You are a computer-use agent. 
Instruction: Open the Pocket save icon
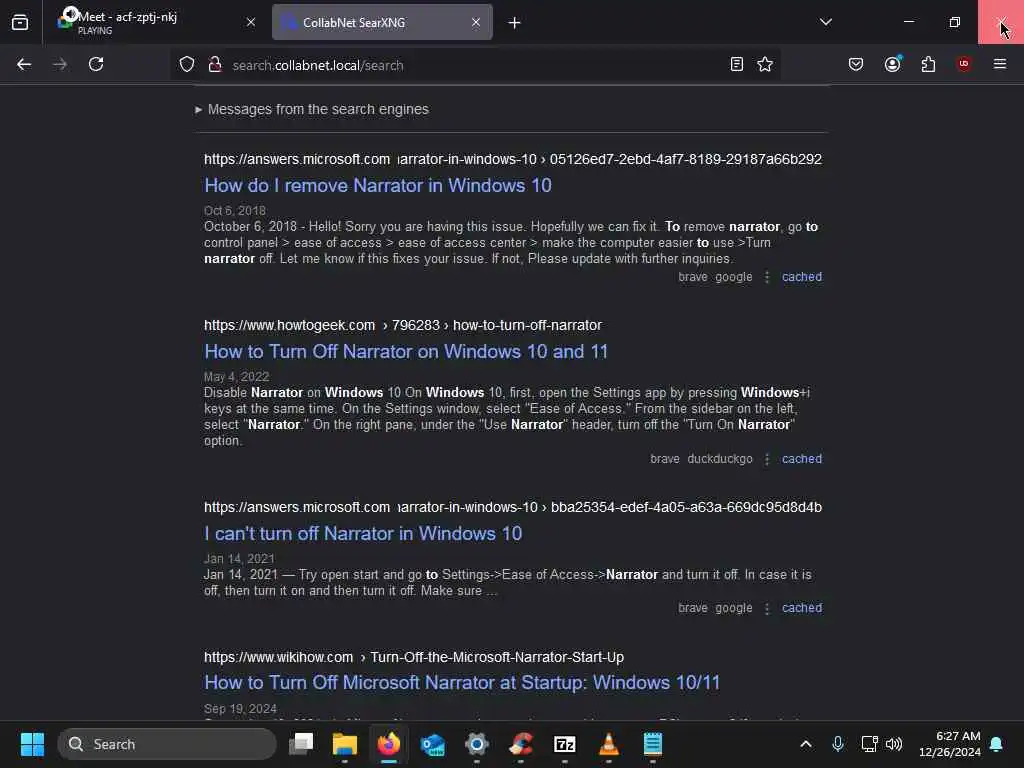coord(856,64)
